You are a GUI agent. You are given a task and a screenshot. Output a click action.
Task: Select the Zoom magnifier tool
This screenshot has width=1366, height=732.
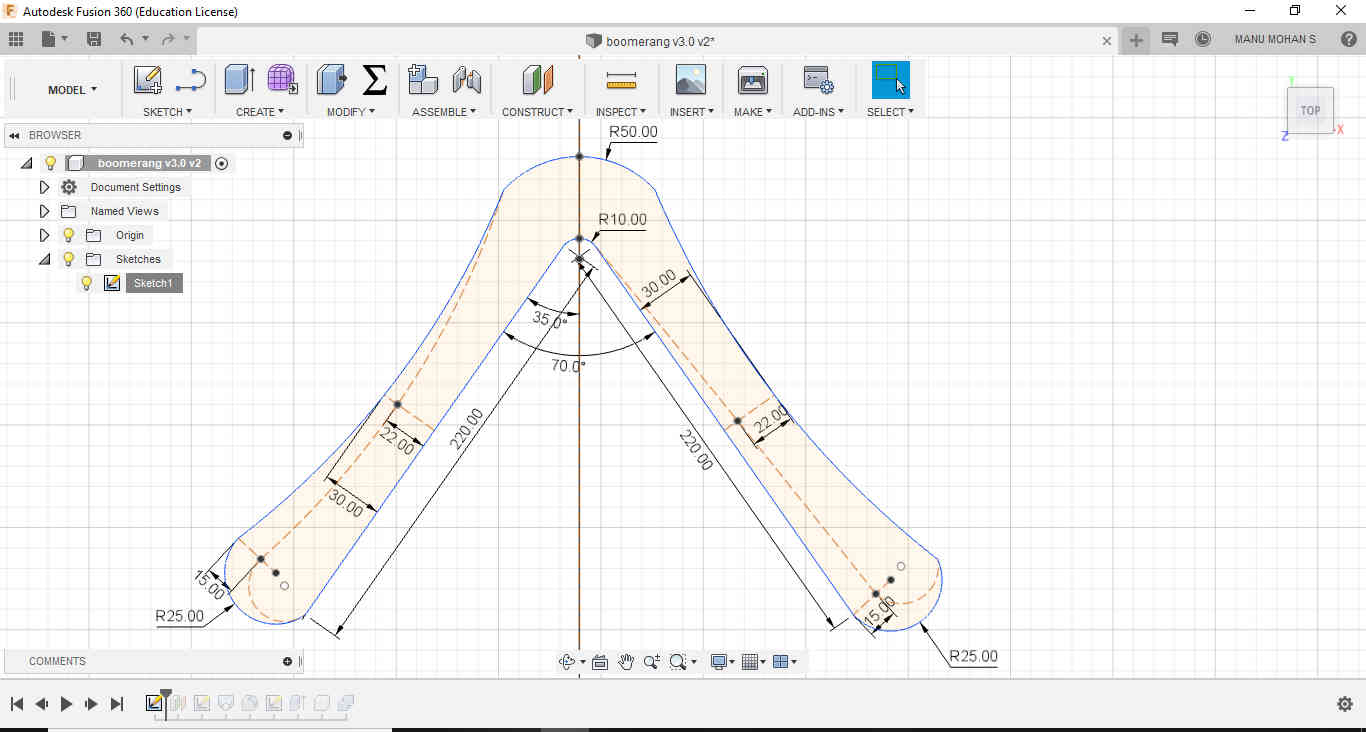point(652,662)
